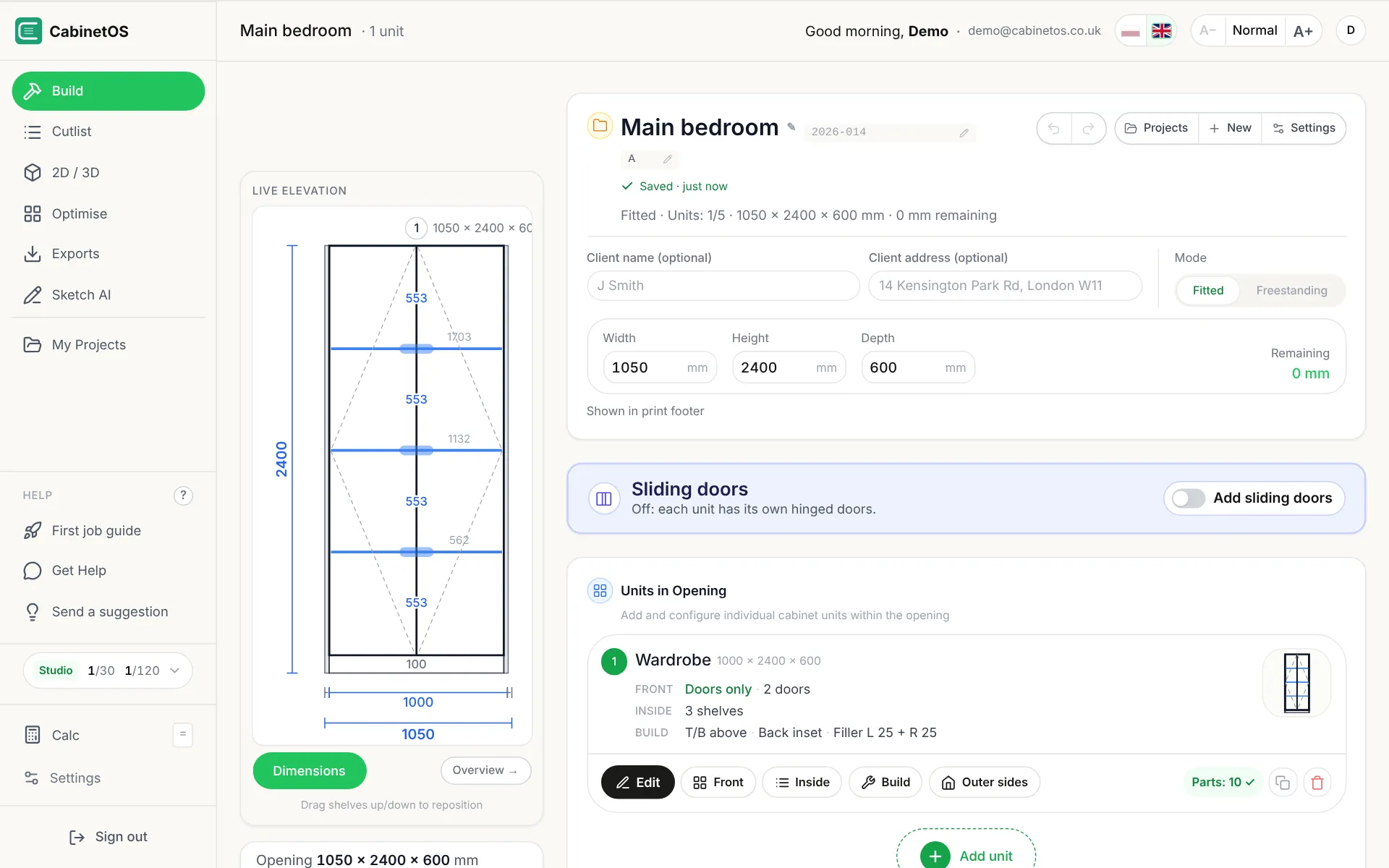Decrease text size with A− button
The width and height of the screenshot is (1389, 868).
[x=1208, y=30]
